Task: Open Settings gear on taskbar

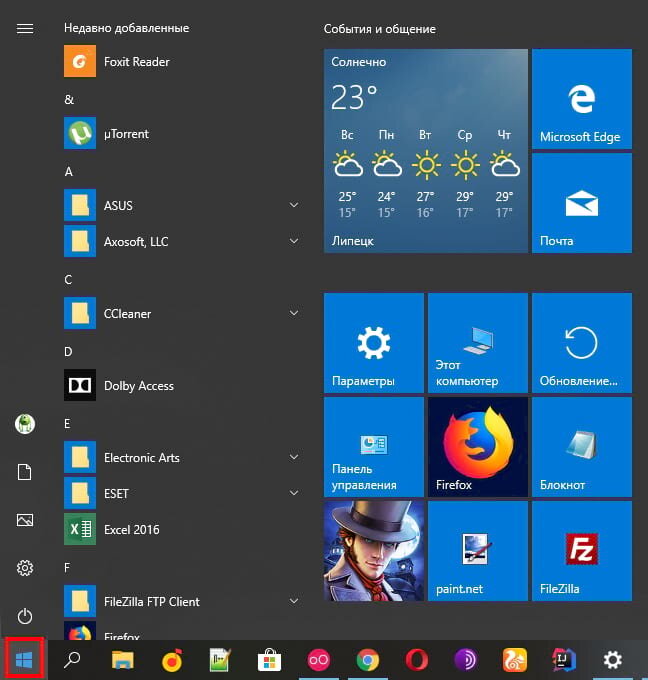Action: point(612,660)
